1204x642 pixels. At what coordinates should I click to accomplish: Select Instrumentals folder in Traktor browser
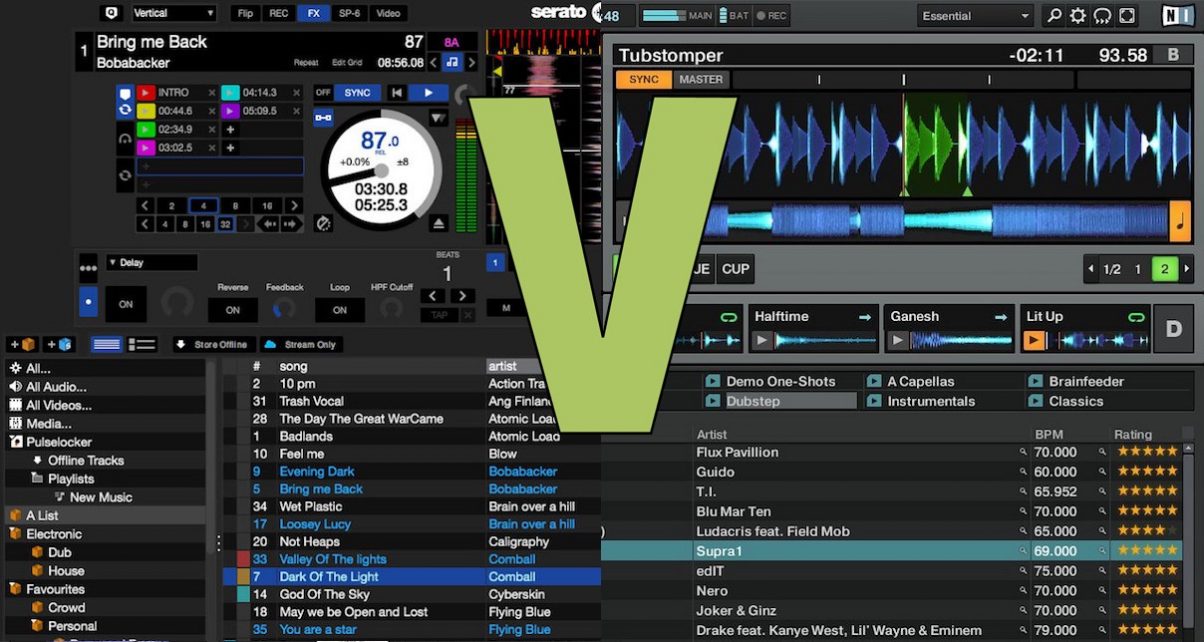point(931,401)
